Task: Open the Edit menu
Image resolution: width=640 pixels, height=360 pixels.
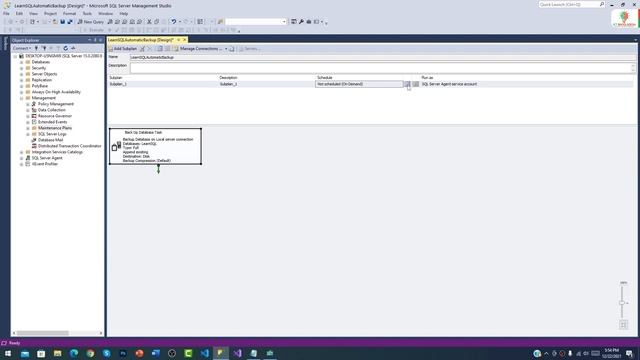Action: point(19,13)
